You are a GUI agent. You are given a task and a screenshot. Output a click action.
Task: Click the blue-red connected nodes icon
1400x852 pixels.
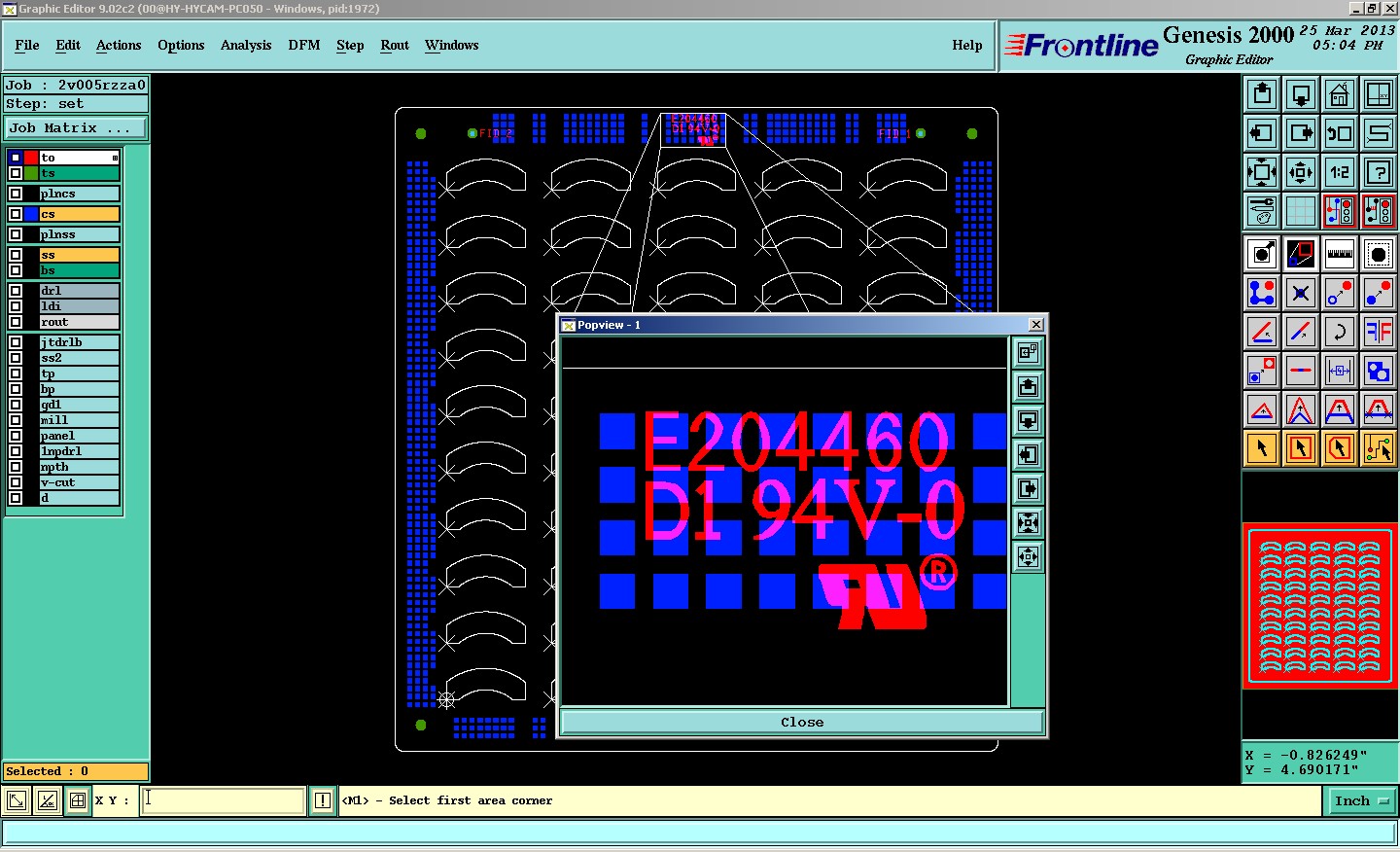(1262, 293)
